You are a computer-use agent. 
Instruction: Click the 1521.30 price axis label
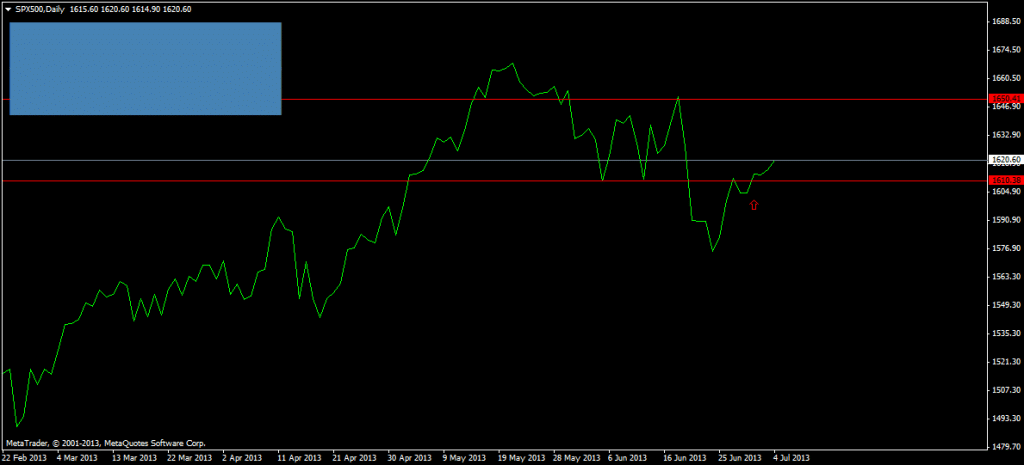click(x=1006, y=361)
